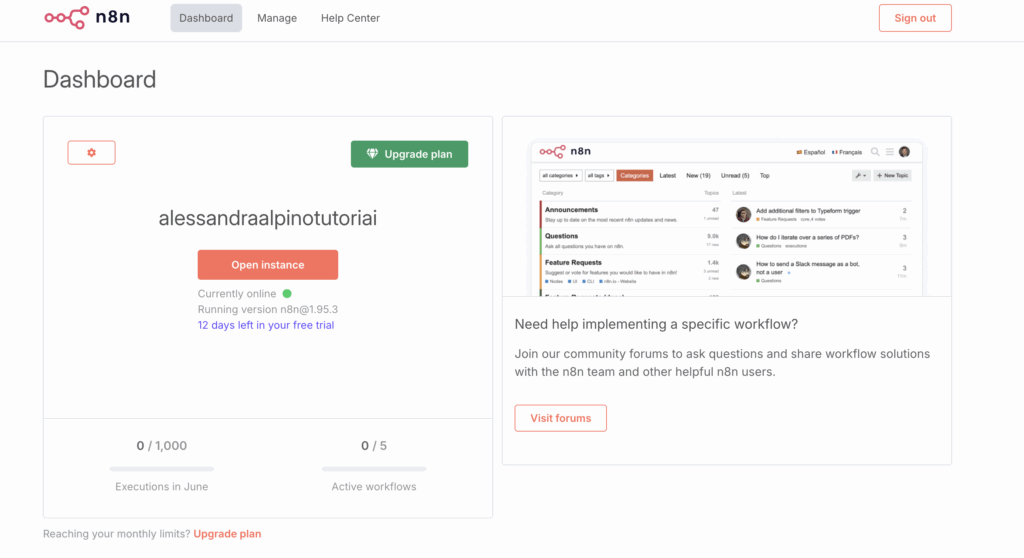Screen dimensions: 1024x558
Task: Open instance settings via the gear icon
Action: click(92, 153)
